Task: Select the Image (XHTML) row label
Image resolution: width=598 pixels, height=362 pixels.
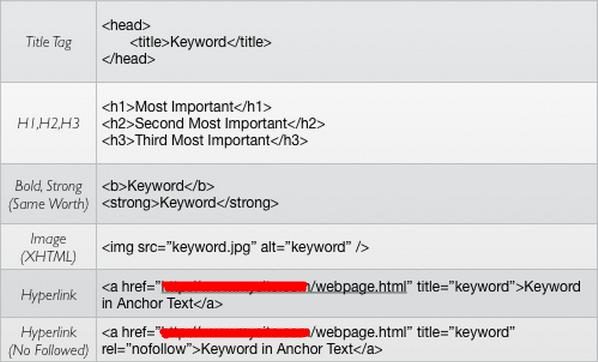Action: [x=48, y=248]
